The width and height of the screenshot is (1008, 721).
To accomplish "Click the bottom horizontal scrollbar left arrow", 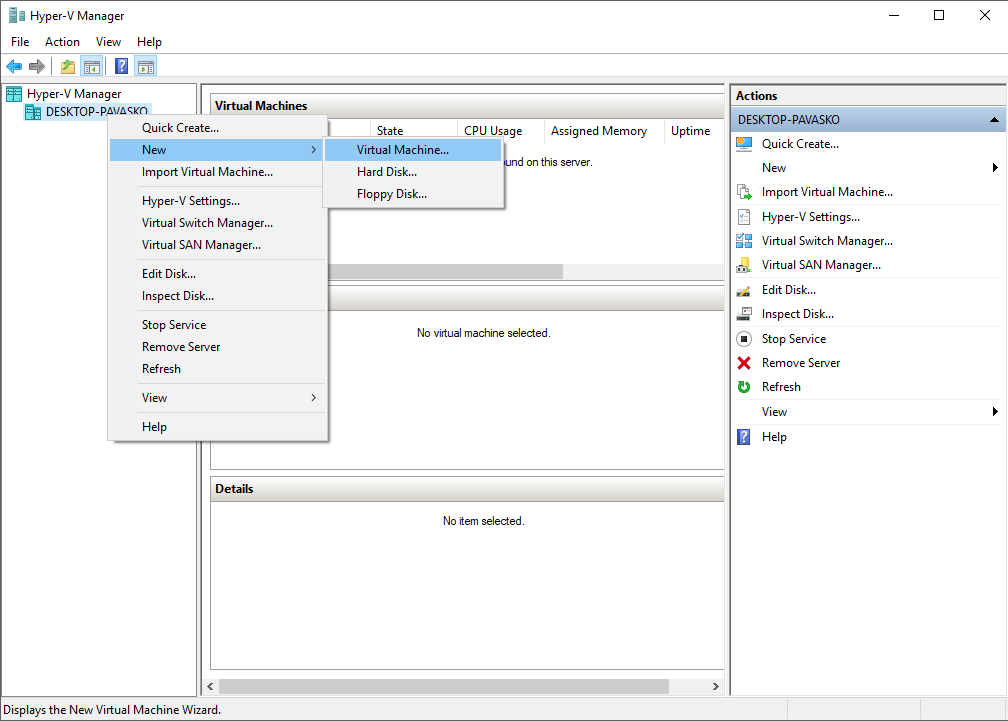I will click(x=210, y=687).
